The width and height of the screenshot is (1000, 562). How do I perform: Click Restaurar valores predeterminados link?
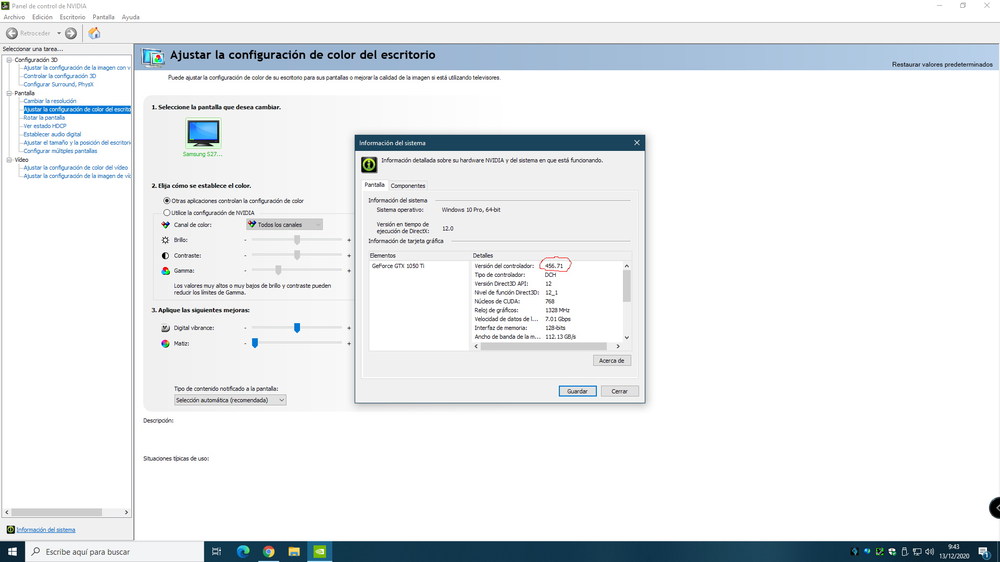(x=942, y=64)
